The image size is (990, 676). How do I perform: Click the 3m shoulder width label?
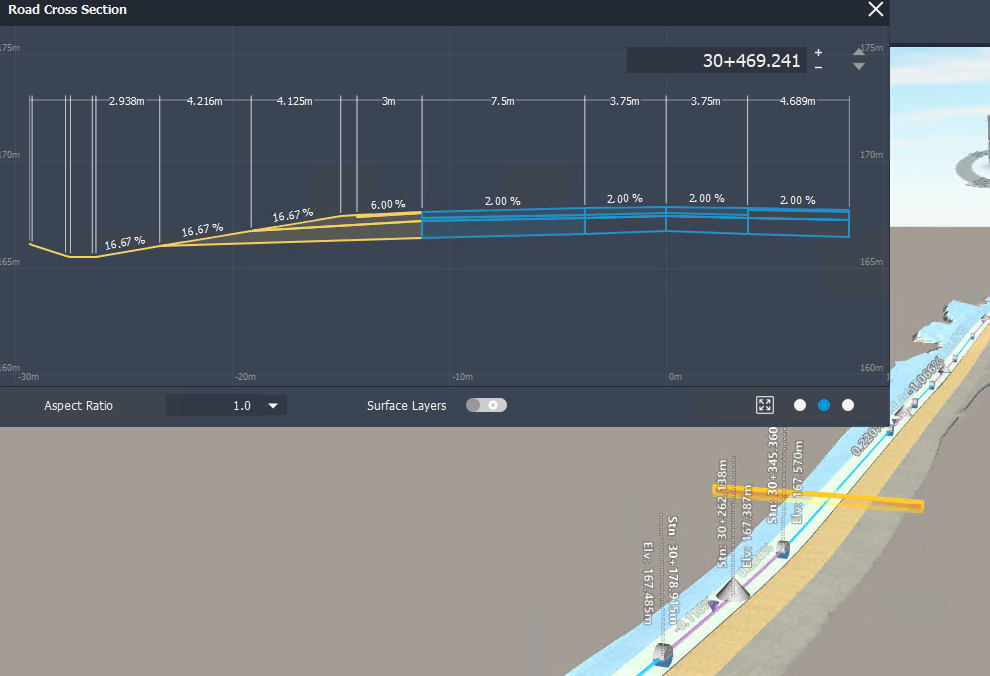[x=389, y=101]
